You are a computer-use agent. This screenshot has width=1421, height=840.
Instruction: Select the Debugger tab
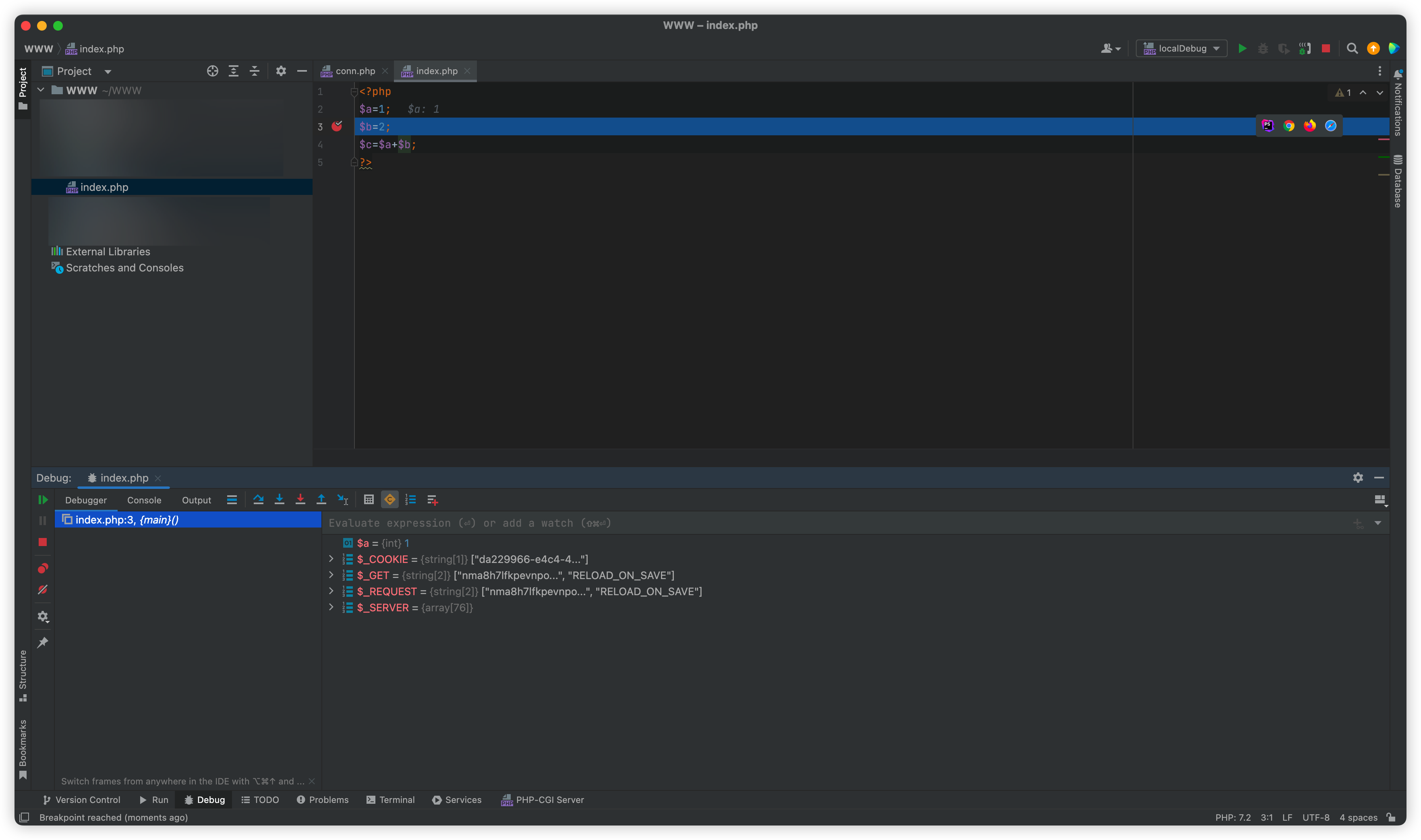click(x=86, y=500)
